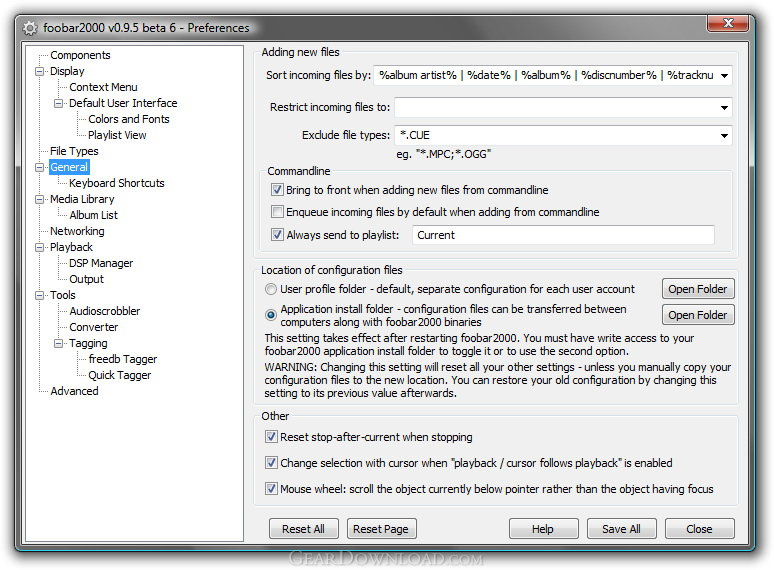Click the Reset All button
This screenshot has height=570, width=774.
tap(304, 529)
